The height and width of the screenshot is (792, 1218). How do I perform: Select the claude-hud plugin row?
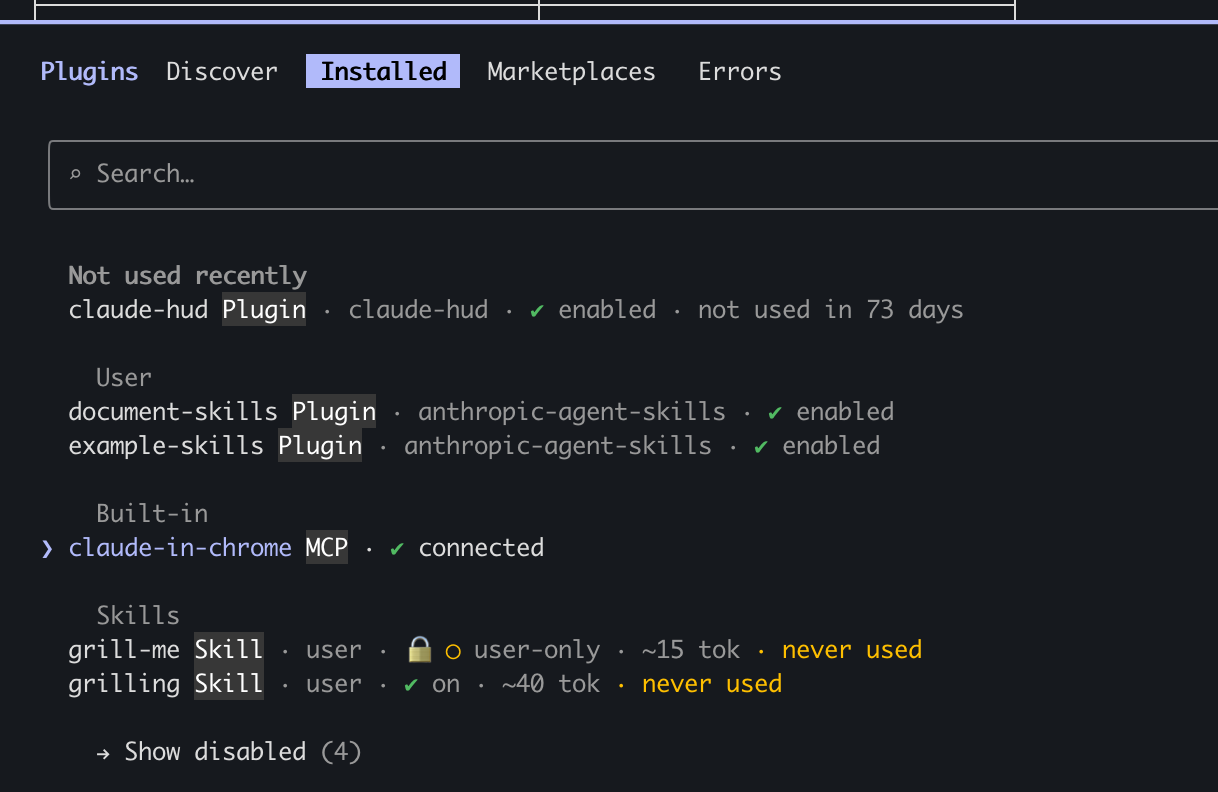[516, 310]
